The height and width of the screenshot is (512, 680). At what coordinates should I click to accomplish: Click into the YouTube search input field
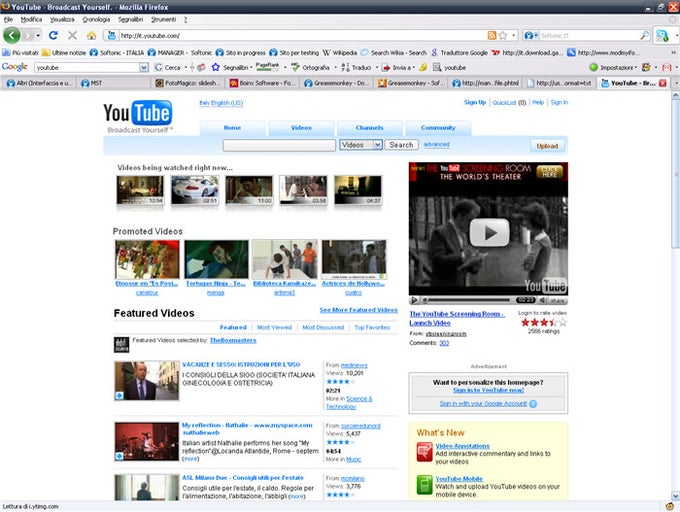click(279, 145)
